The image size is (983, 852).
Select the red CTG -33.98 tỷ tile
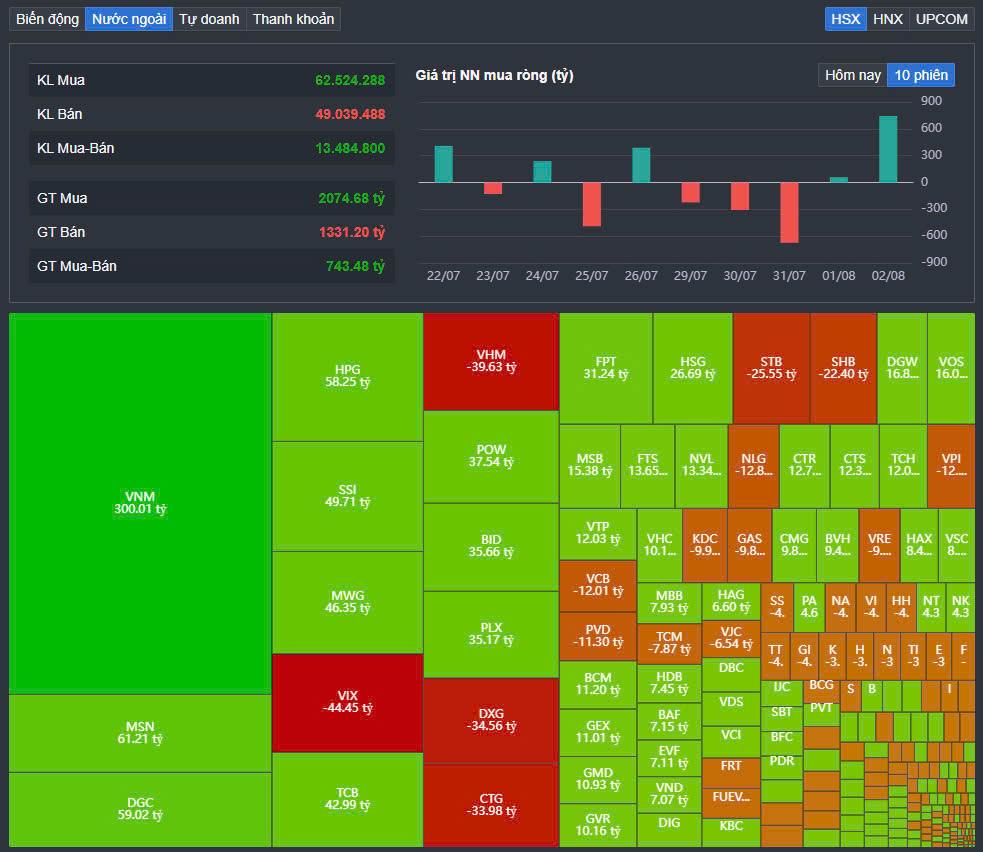[491, 806]
